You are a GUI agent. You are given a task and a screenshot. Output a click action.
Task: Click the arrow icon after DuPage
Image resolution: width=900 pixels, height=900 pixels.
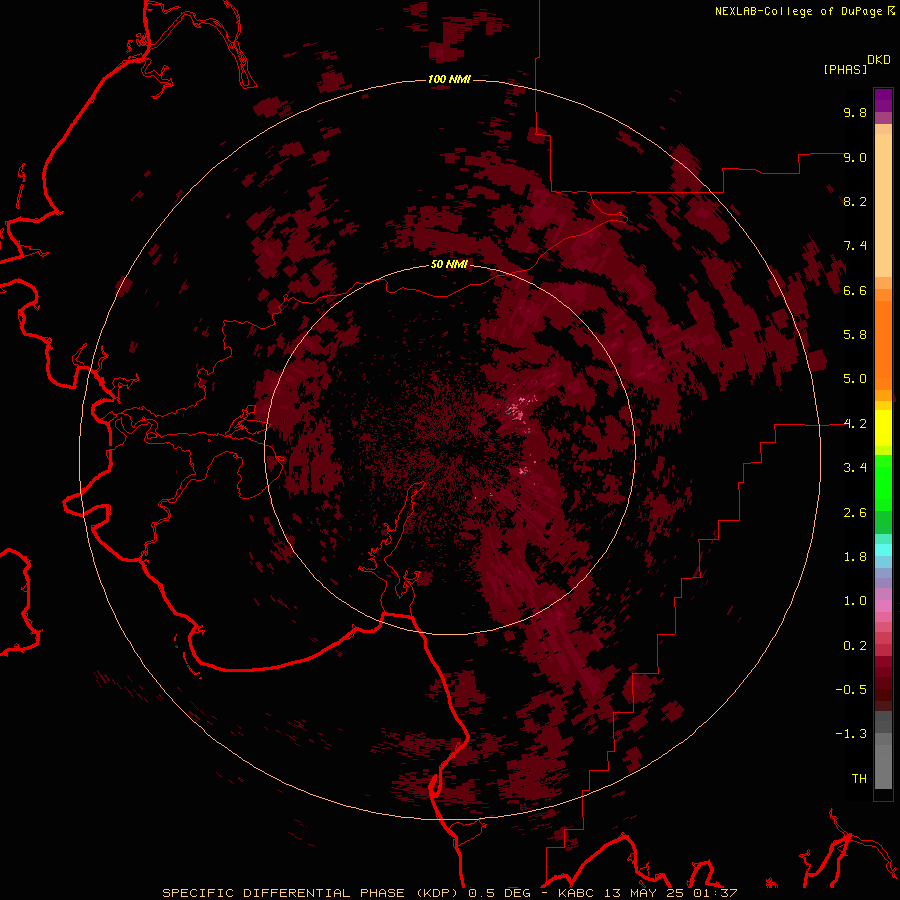tap(891, 11)
